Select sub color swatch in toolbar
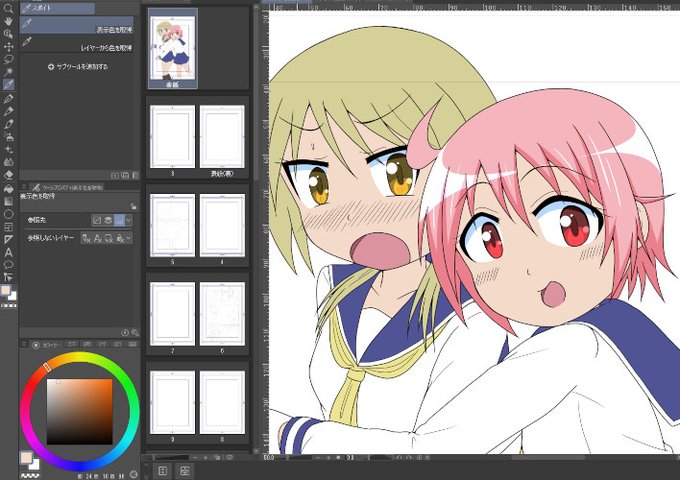Viewport: 680px width, 480px height. (13, 296)
